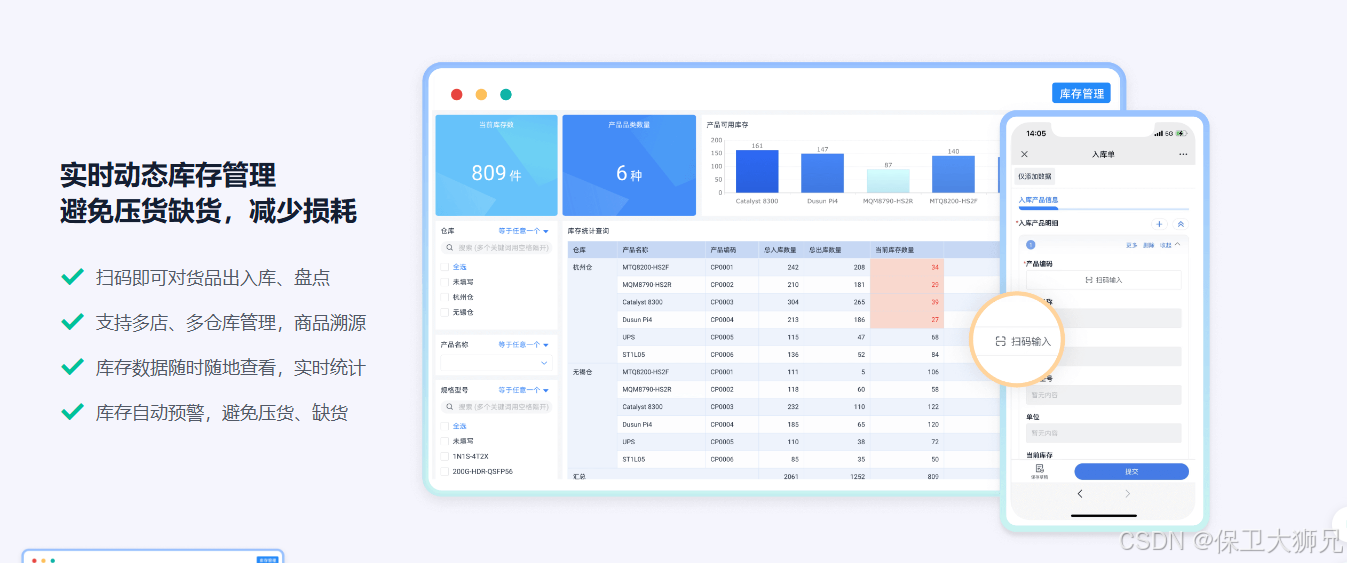The height and width of the screenshot is (563, 1347).
Task: Click the green window dot on dashboard
Action: [x=506, y=94]
